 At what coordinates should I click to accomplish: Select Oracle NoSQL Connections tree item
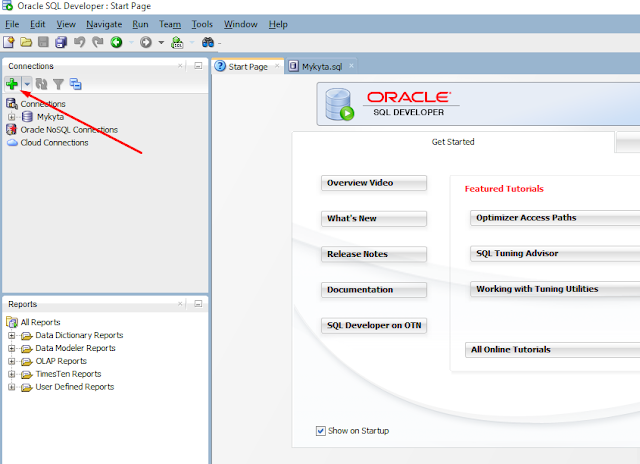[69, 130]
